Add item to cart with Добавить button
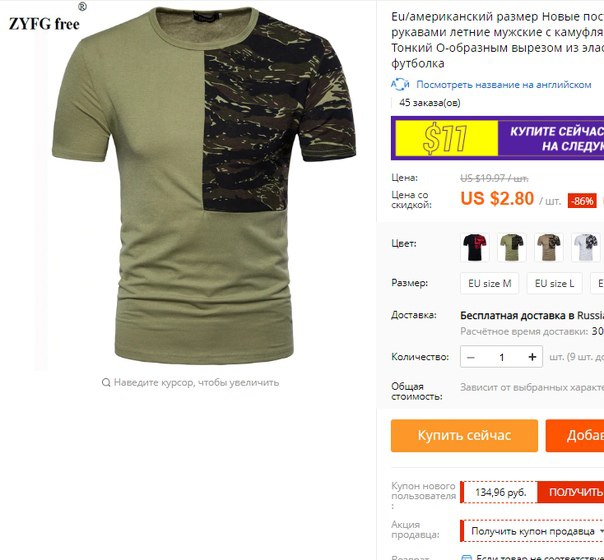The height and width of the screenshot is (560, 604). (x=575, y=436)
